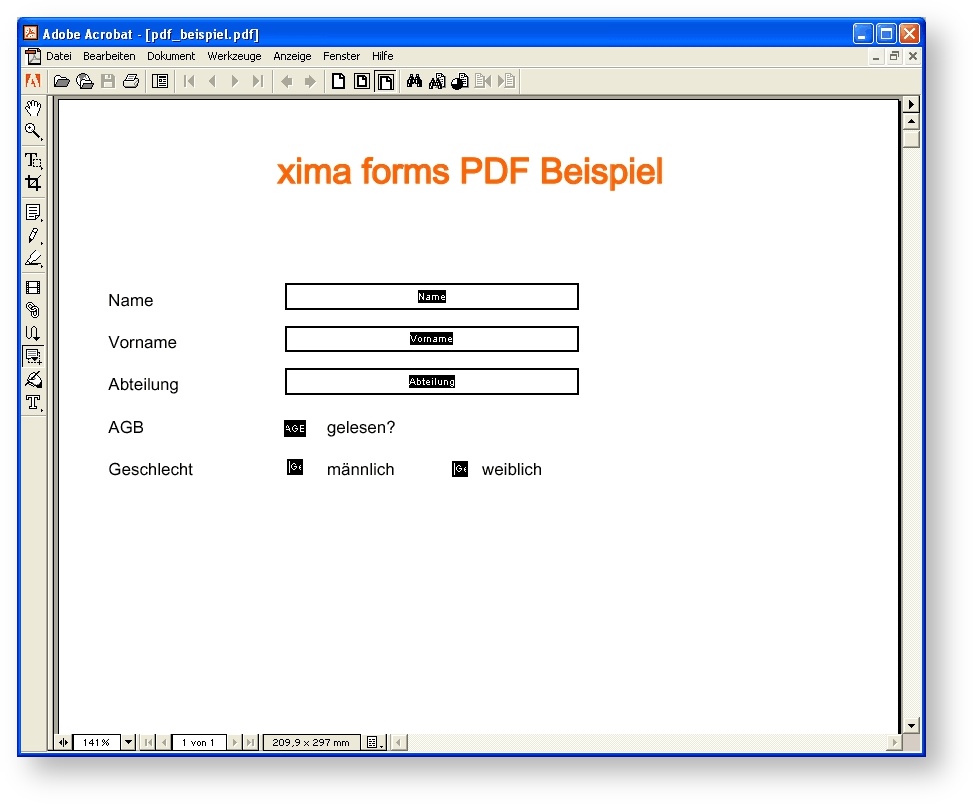Select the männlich radio button
Image resolution: width=974 pixels, height=805 pixels.
point(295,468)
